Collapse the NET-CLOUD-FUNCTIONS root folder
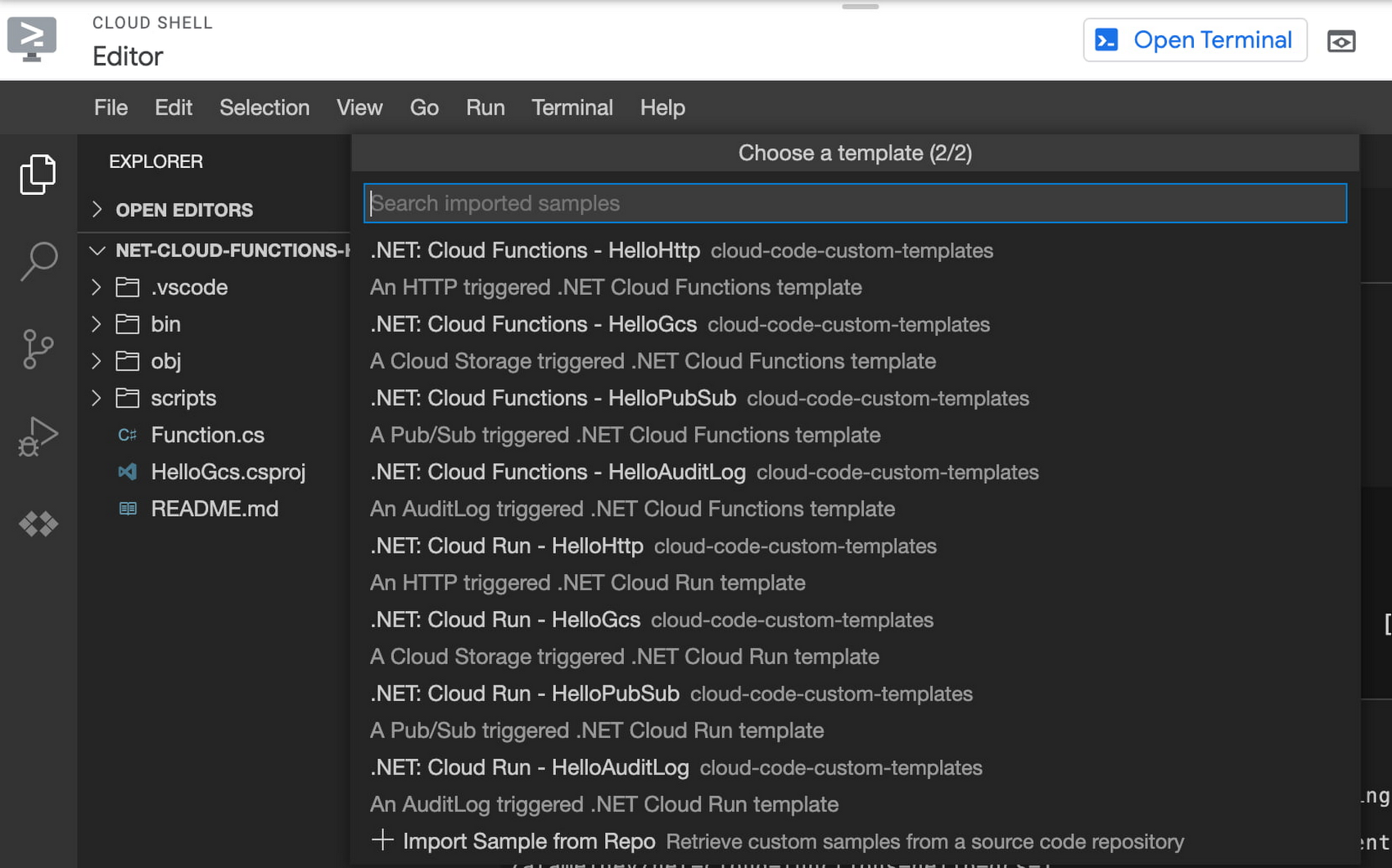Image resolution: width=1392 pixels, height=868 pixels. (x=97, y=250)
